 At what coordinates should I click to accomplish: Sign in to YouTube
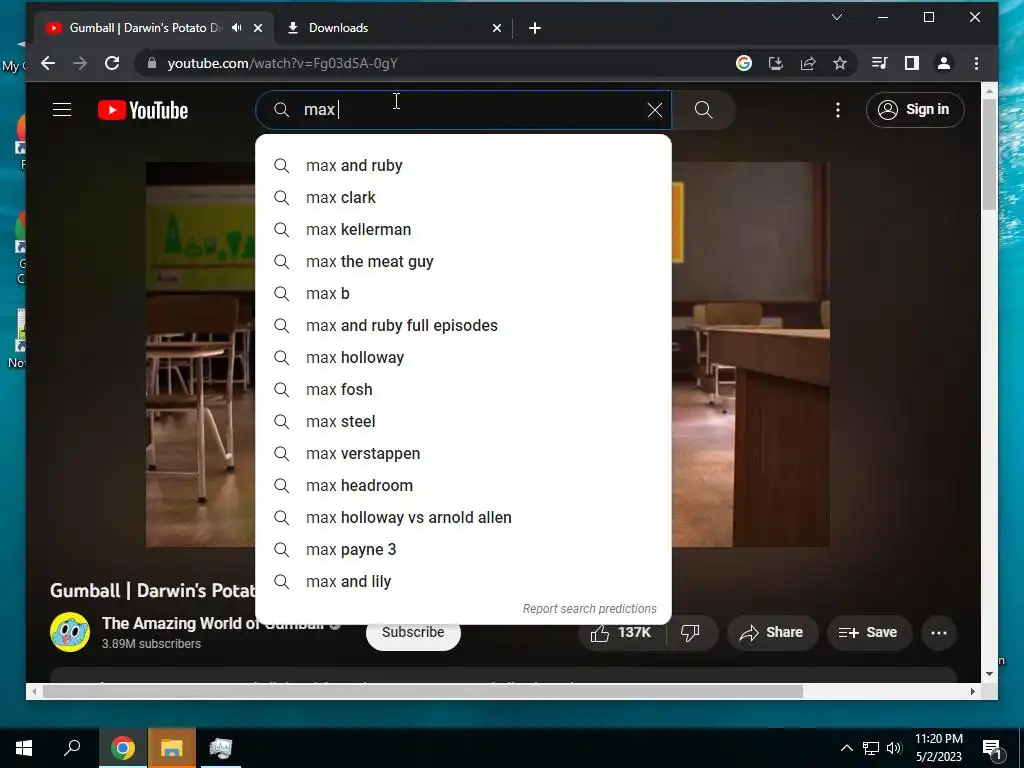[x=915, y=110]
